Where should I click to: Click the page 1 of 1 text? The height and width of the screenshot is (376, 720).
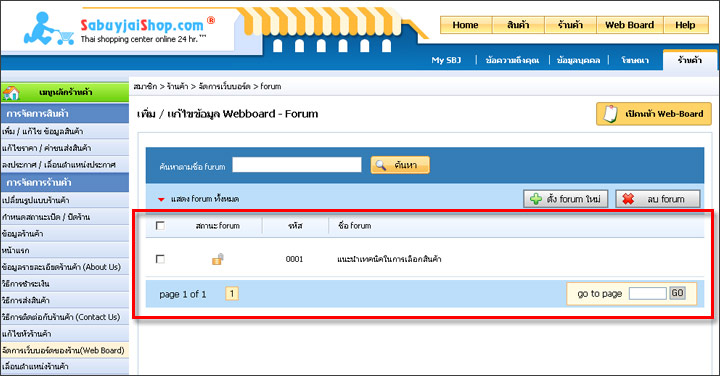[183, 294]
